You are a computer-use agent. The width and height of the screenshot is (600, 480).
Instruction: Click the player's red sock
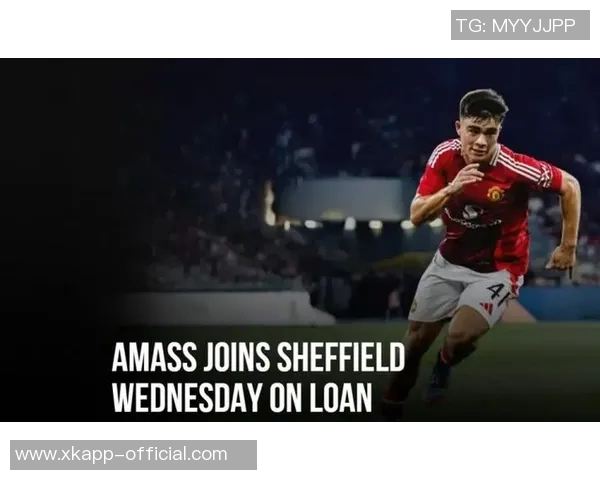[445, 356]
